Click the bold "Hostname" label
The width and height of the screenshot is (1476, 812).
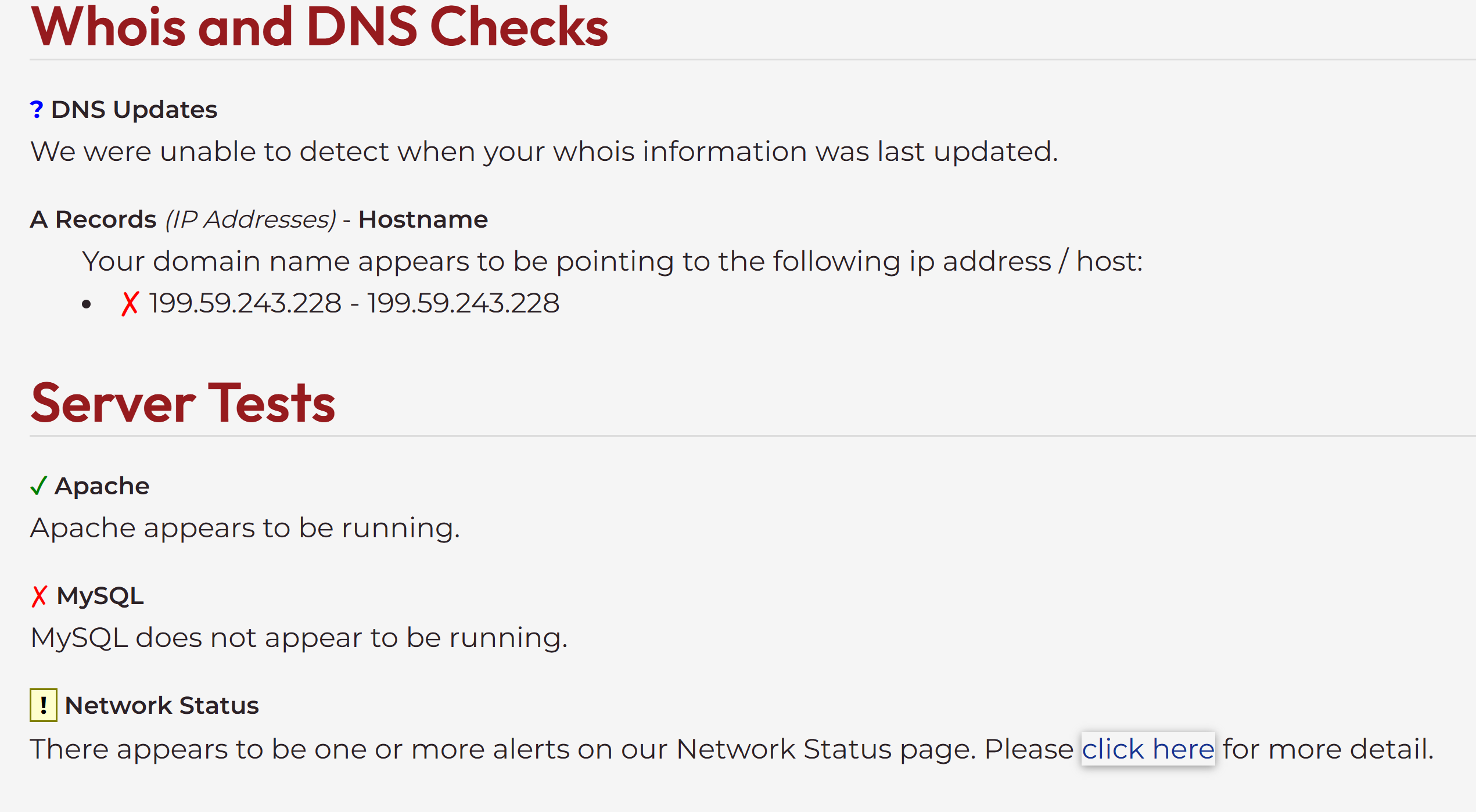pos(423,220)
